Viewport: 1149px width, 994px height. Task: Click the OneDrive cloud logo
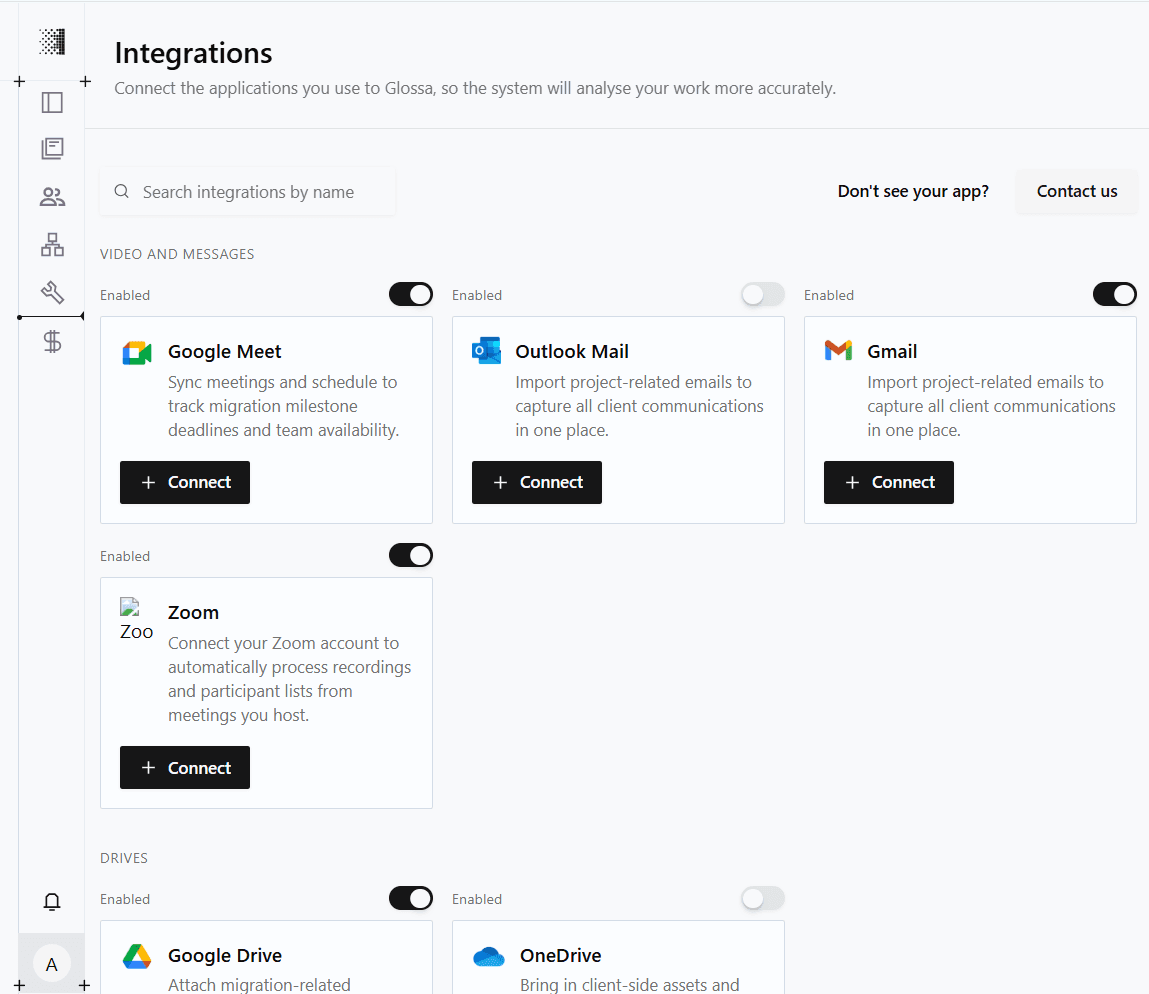click(x=488, y=955)
